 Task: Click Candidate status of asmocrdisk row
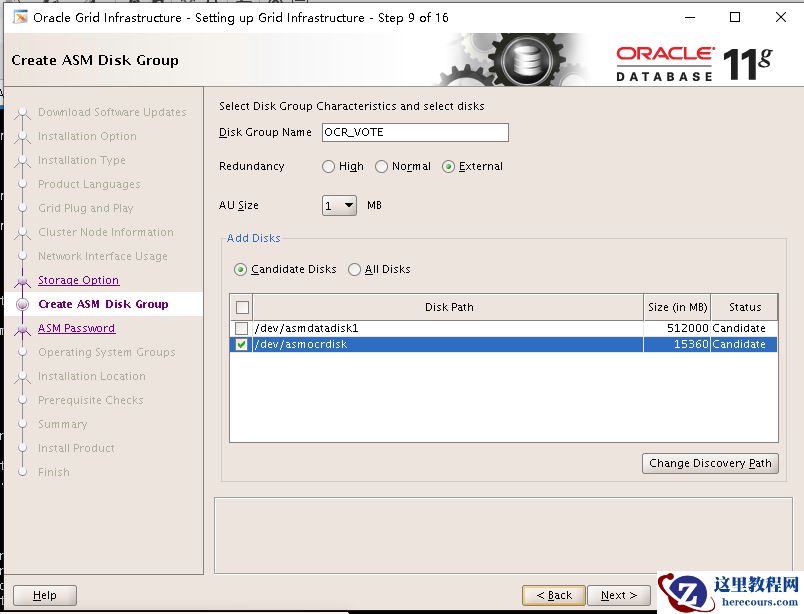[x=745, y=344]
